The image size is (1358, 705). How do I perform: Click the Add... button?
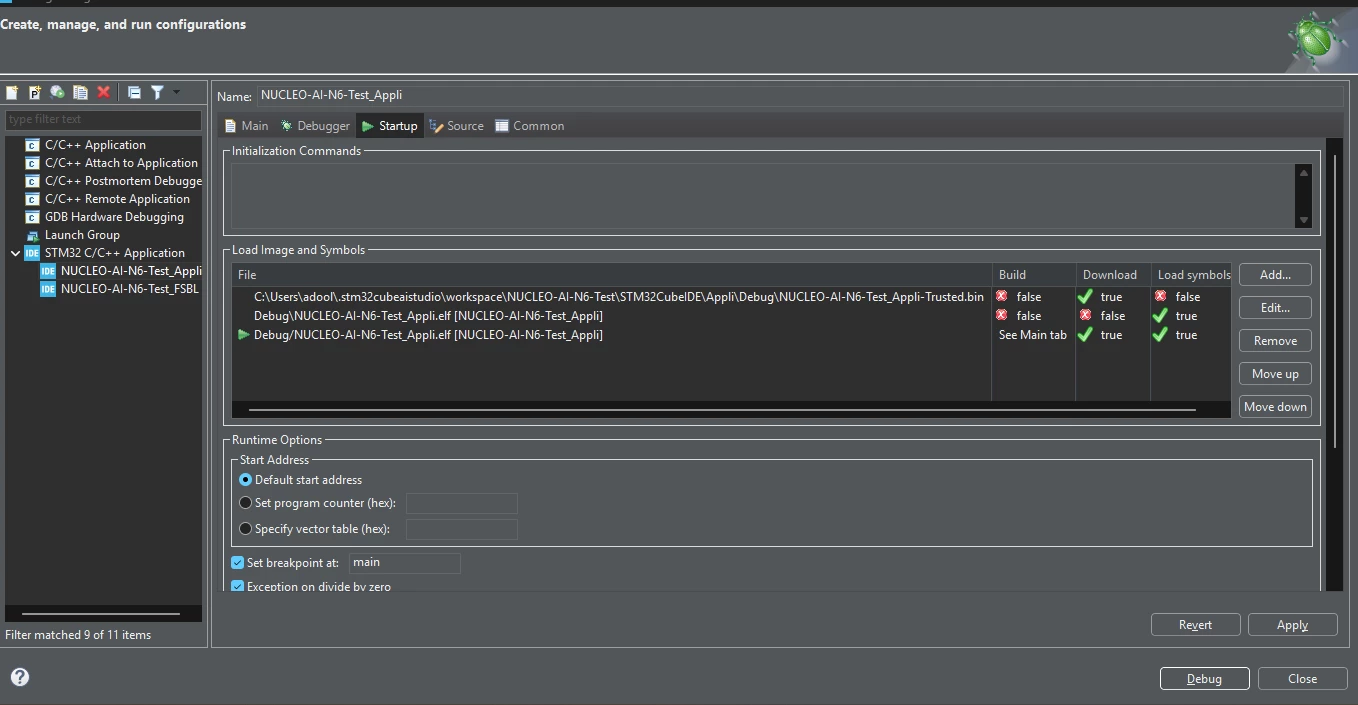pyautogui.click(x=1275, y=275)
